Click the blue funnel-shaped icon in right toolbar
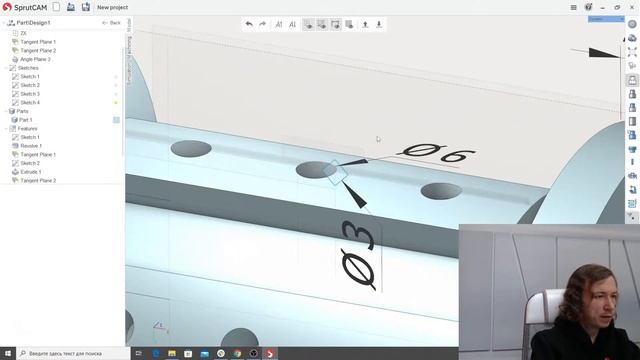This screenshot has height=360, width=640. pyautogui.click(x=632, y=149)
